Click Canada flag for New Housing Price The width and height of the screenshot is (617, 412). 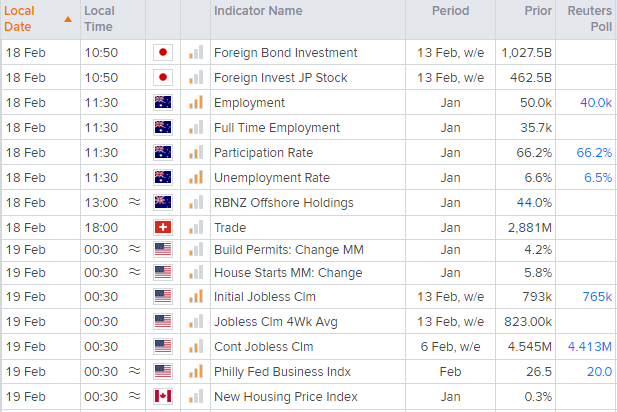163,397
